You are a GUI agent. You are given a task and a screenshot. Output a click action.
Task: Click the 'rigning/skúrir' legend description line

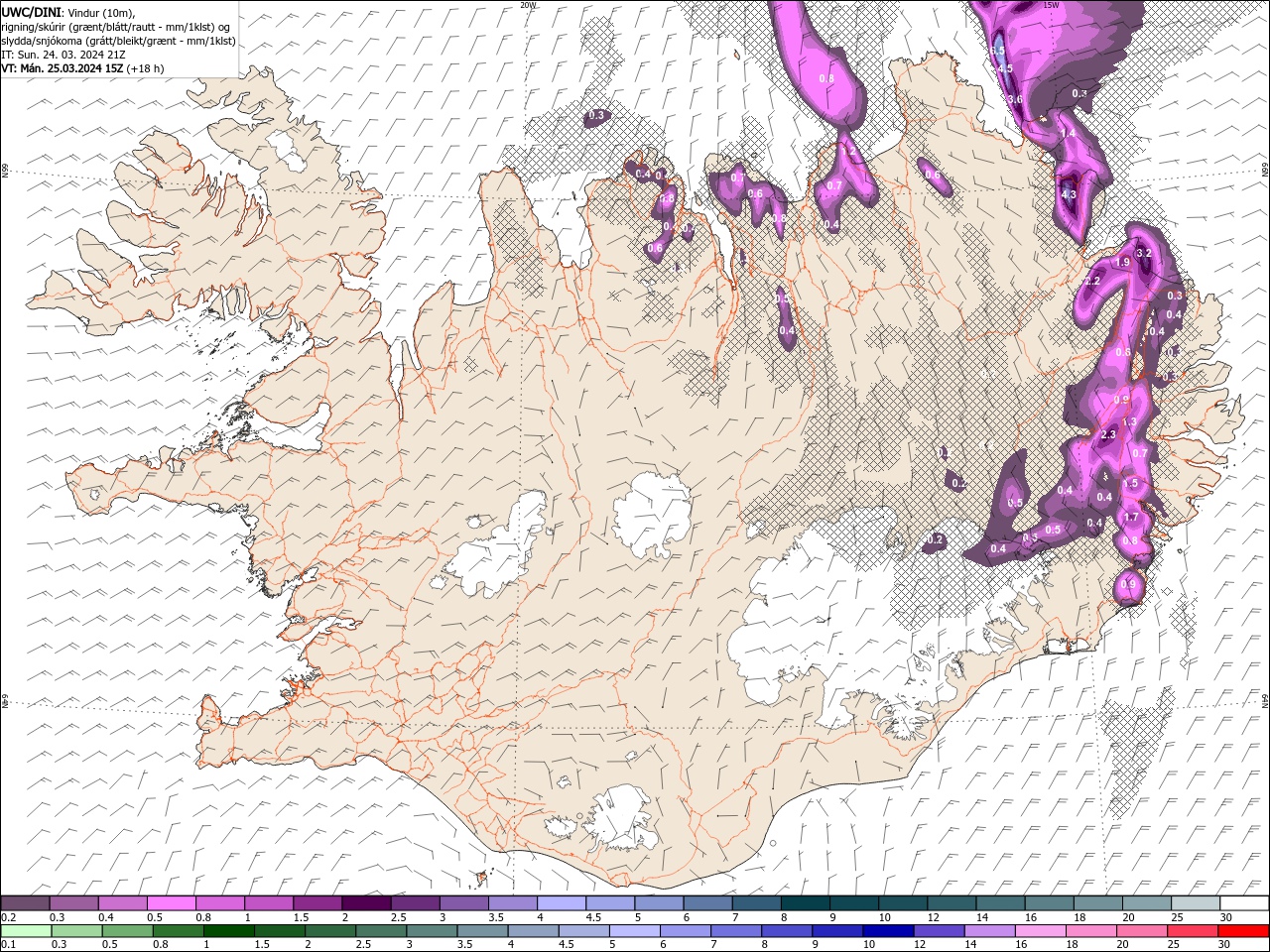pos(115,27)
